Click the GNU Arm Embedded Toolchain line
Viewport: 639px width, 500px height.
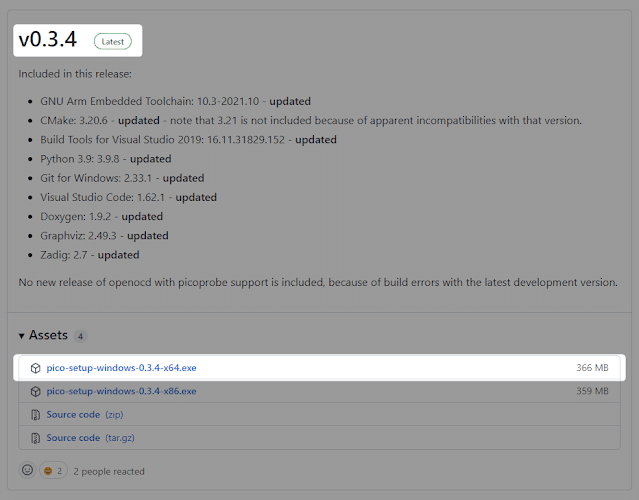point(175,101)
